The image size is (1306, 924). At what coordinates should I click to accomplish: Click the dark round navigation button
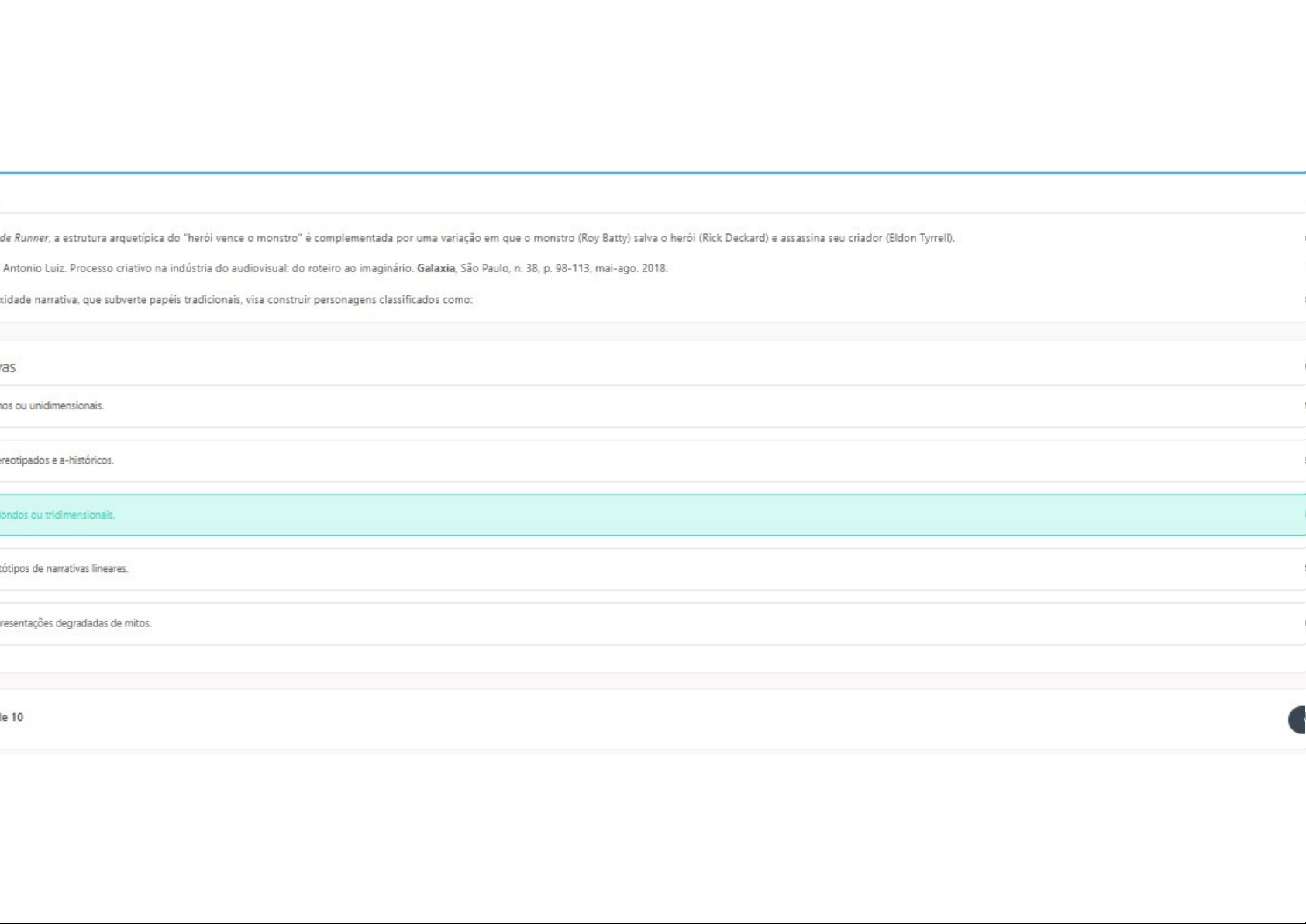pos(1297,719)
